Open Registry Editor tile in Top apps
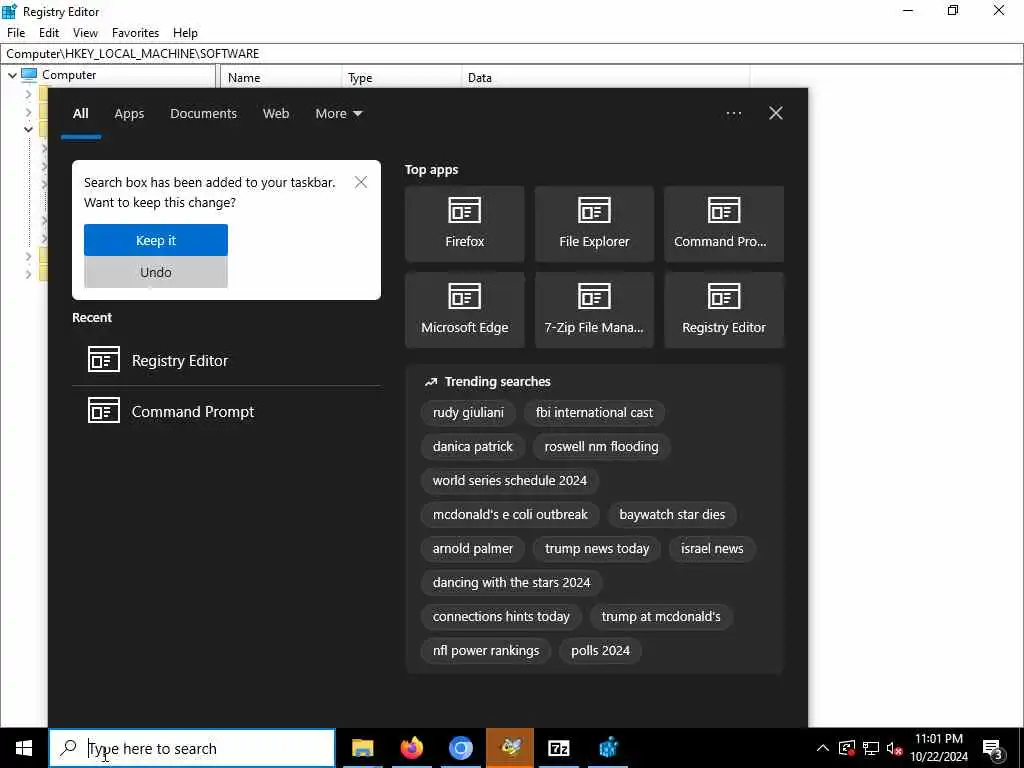The height and width of the screenshot is (768, 1024). click(724, 310)
